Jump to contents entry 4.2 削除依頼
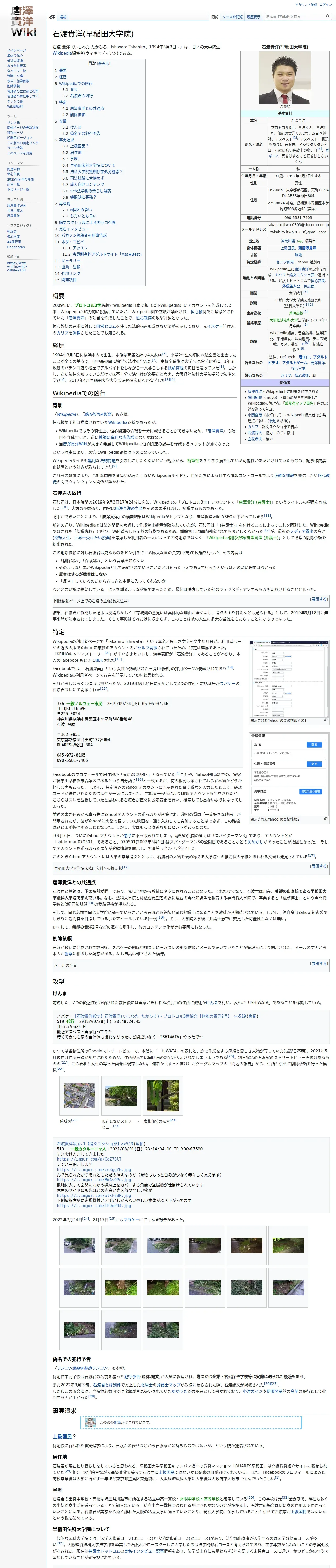The height and width of the screenshot is (1568, 336). pyautogui.click(x=74, y=114)
